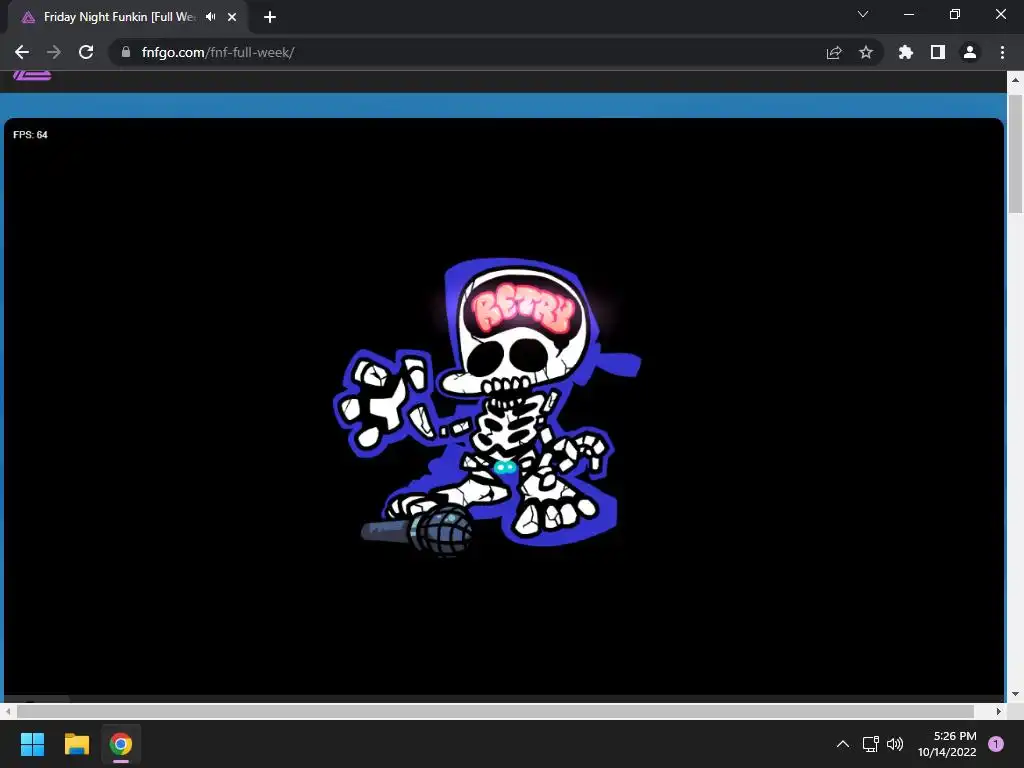Click the FPS: 64 counter text

click(30, 135)
